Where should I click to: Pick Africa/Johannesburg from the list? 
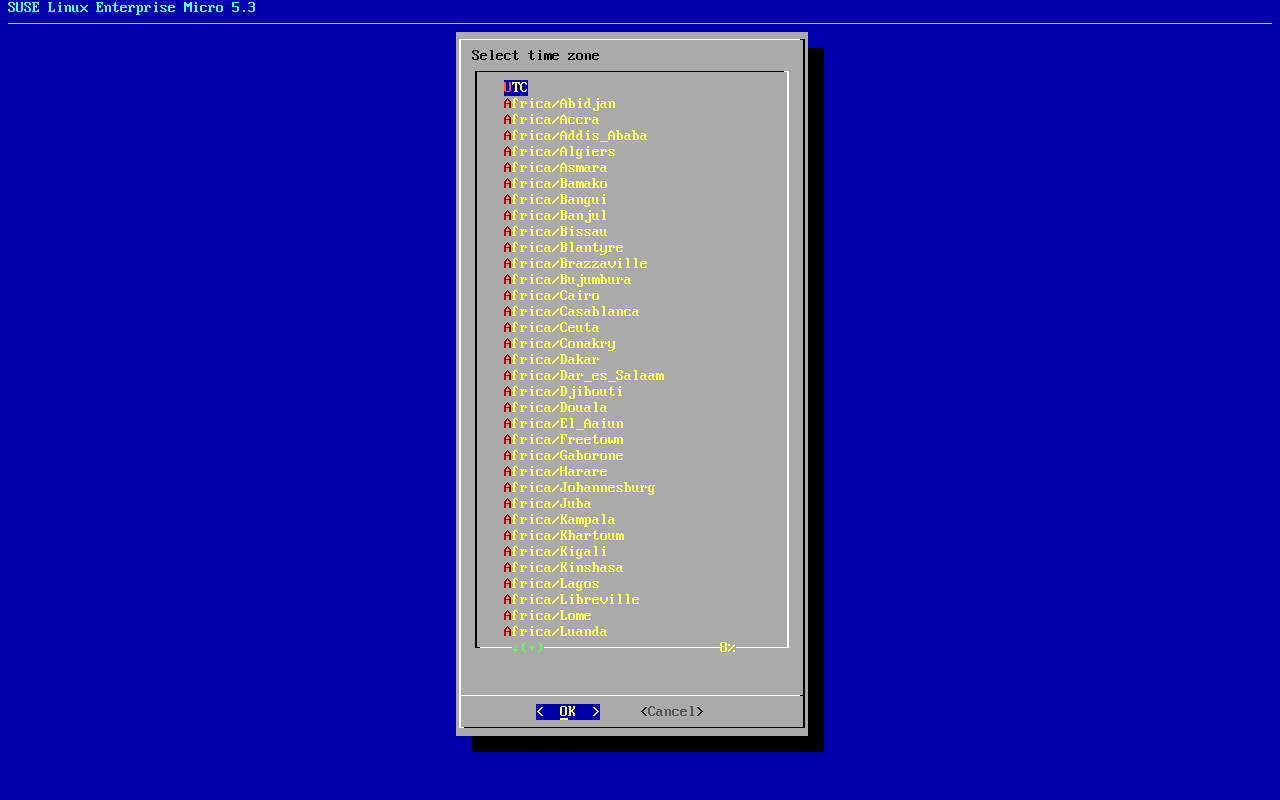tap(579, 488)
